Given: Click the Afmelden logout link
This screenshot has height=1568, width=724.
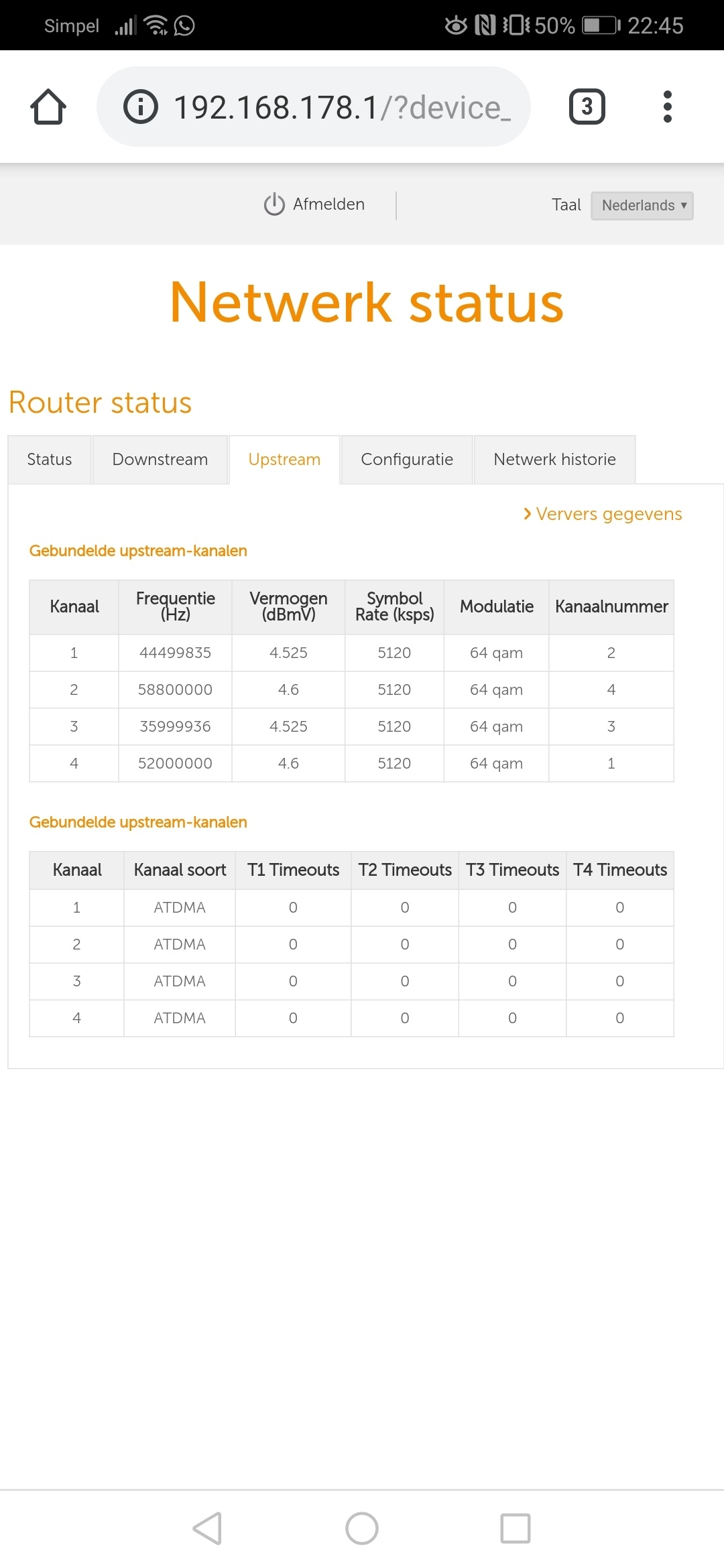Looking at the screenshot, I should [328, 204].
